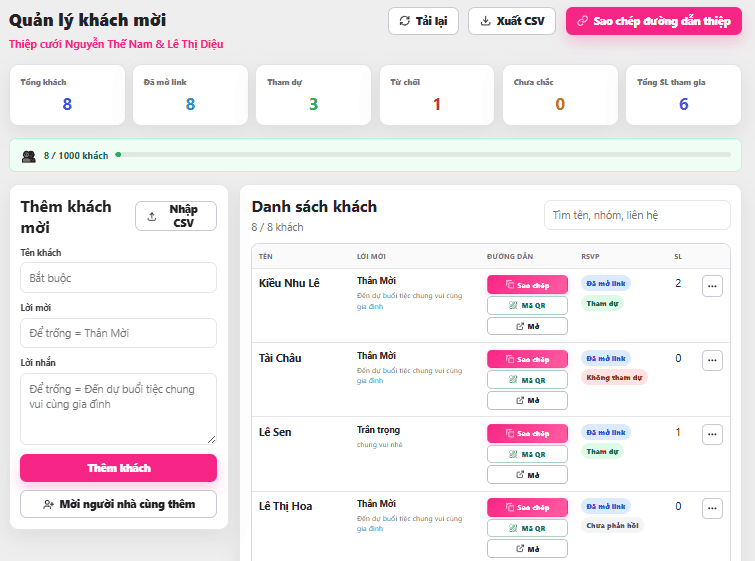
Task: Copy link for Lê Thị Hoa
Action: 527,508
